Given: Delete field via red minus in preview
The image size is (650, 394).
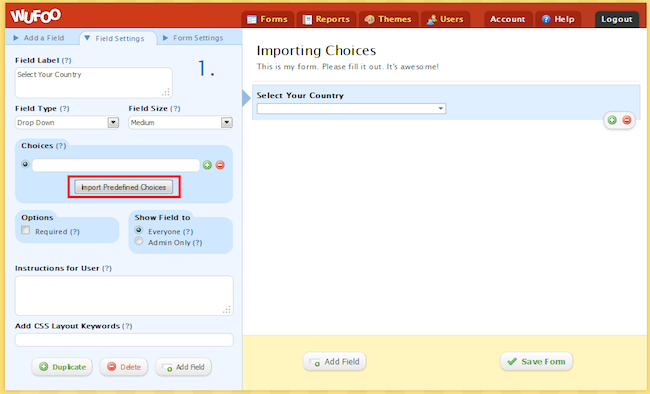Looking at the screenshot, I should 627,120.
